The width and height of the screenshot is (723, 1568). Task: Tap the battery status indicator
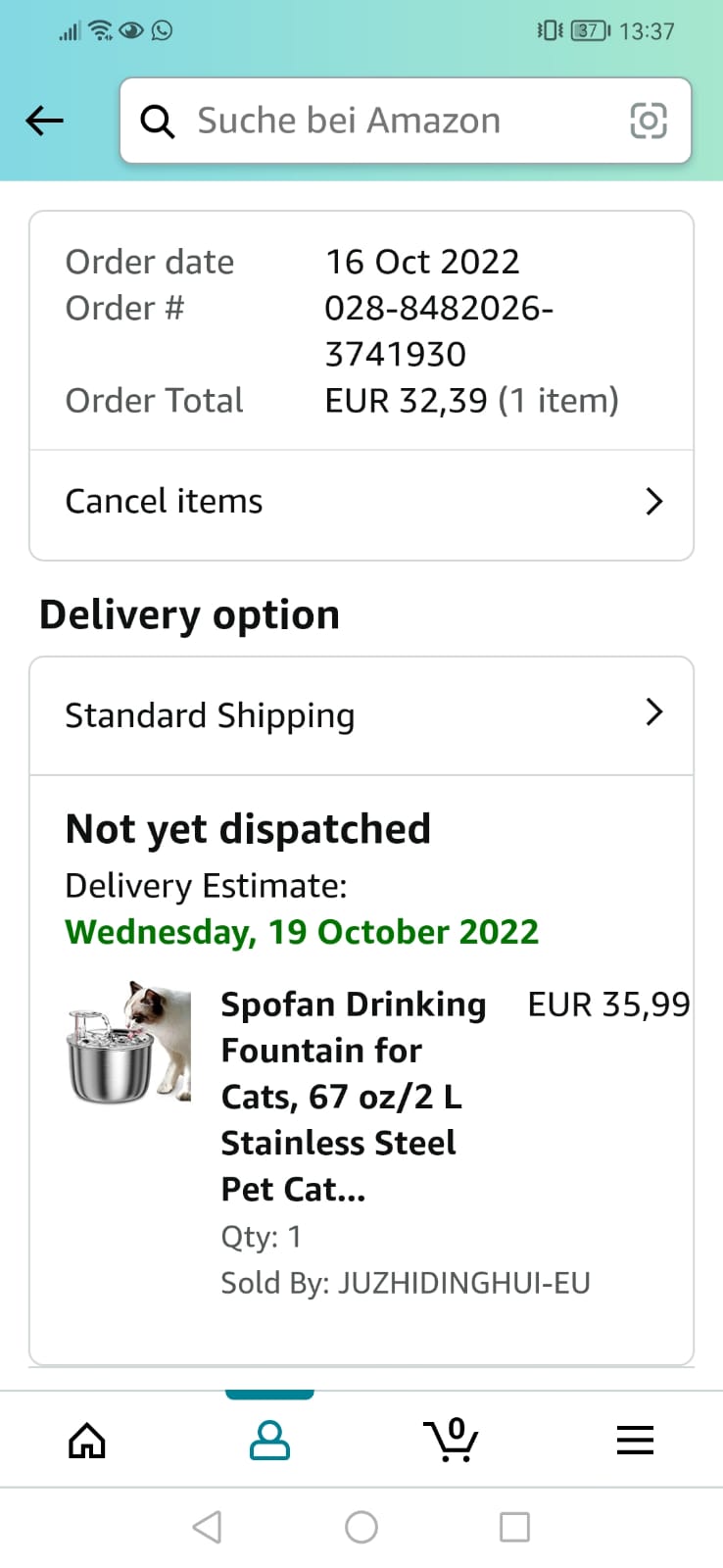590,30
